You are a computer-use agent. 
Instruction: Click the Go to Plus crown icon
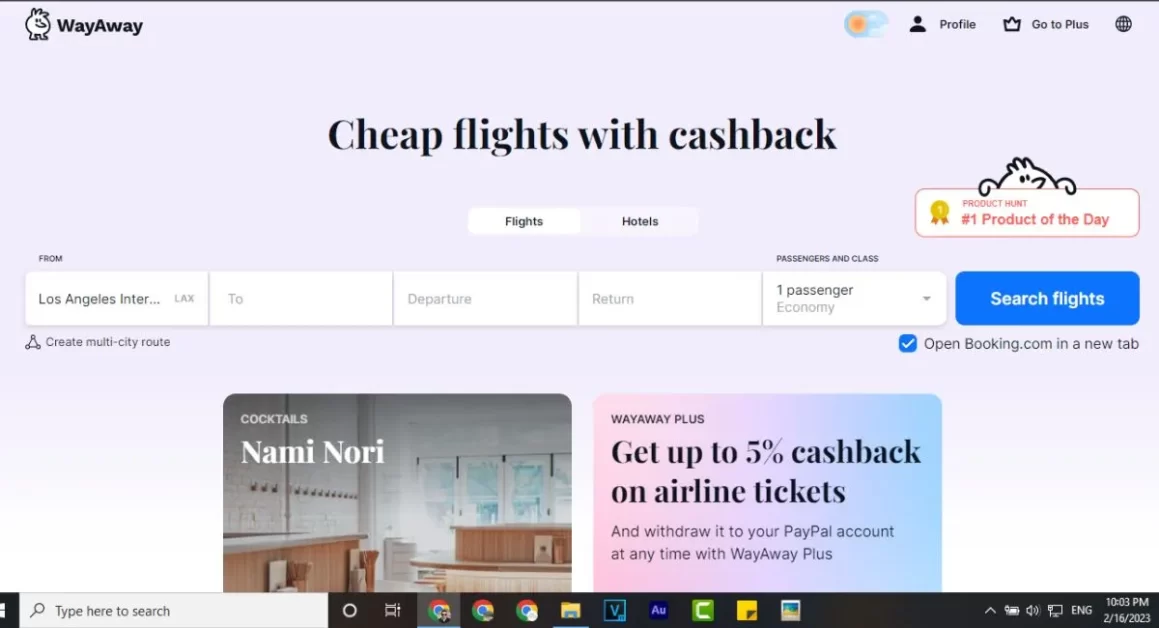[1011, 24]
